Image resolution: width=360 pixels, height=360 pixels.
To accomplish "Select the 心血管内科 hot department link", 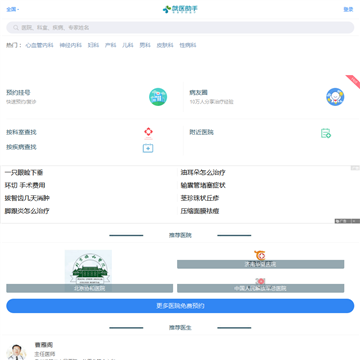I will click(x=39, y=45).
